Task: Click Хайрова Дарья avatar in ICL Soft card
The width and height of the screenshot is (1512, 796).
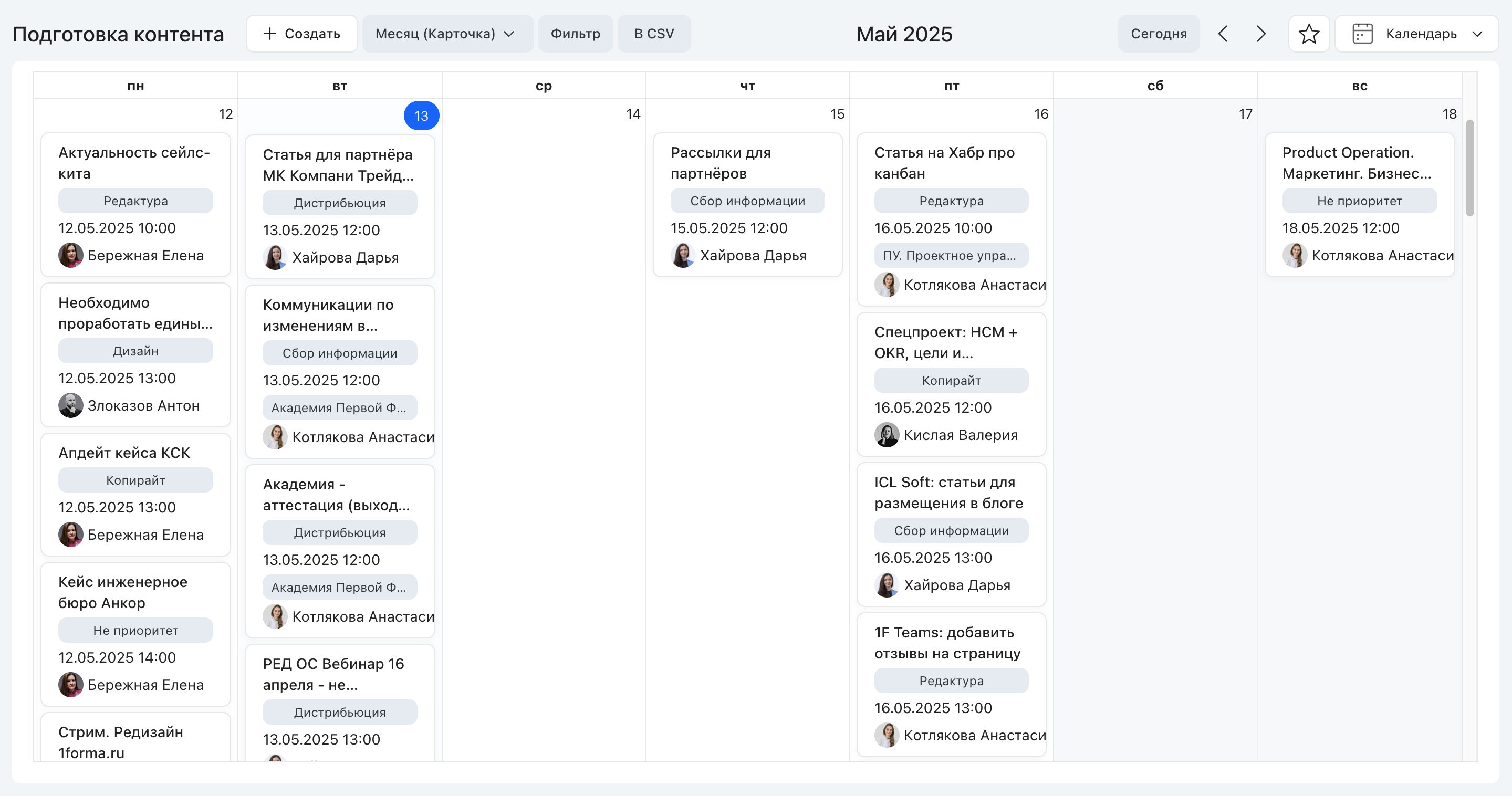Action: (x=887, y=585)
